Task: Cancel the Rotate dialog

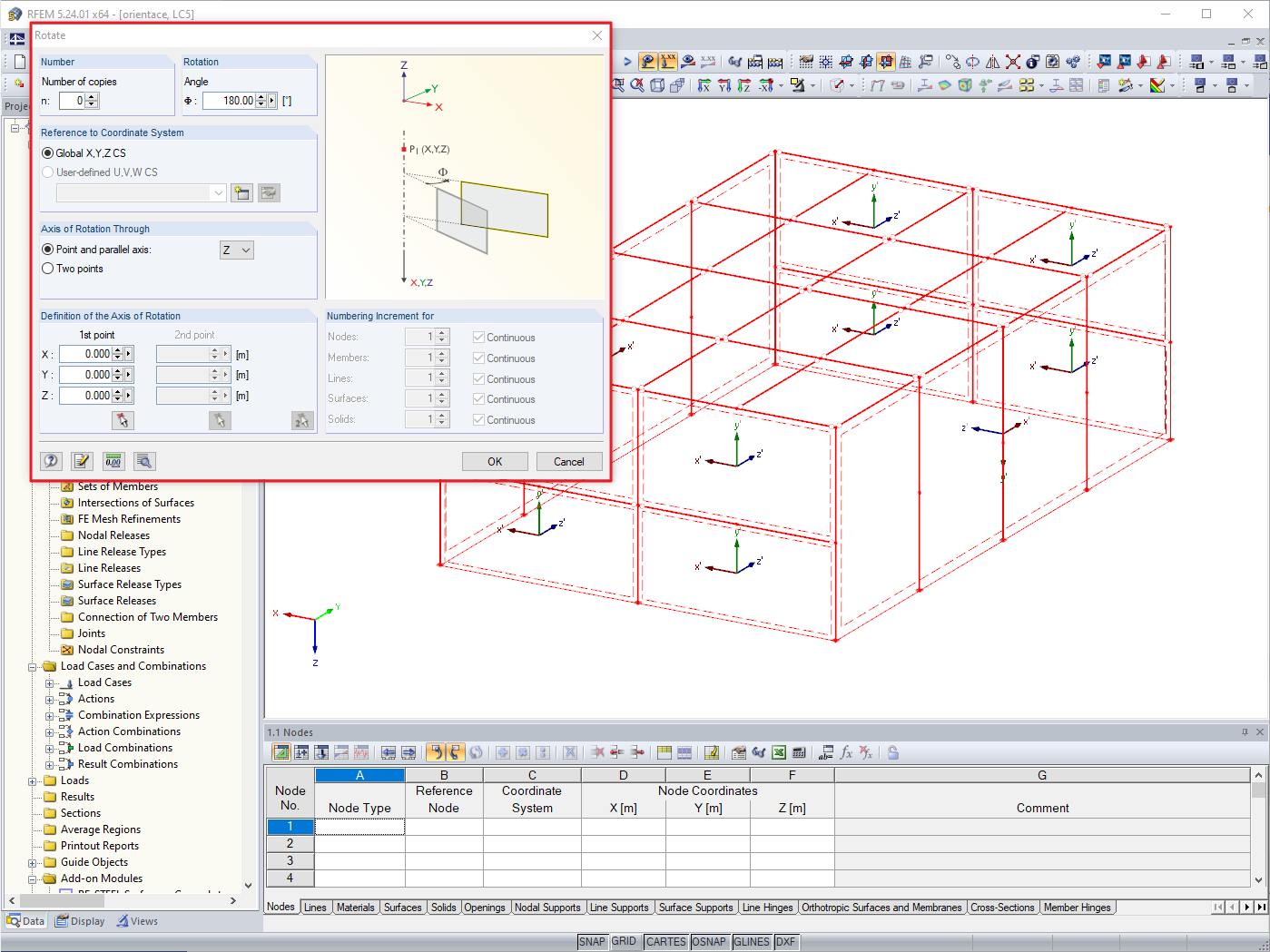Action: (x=569, y=461)
